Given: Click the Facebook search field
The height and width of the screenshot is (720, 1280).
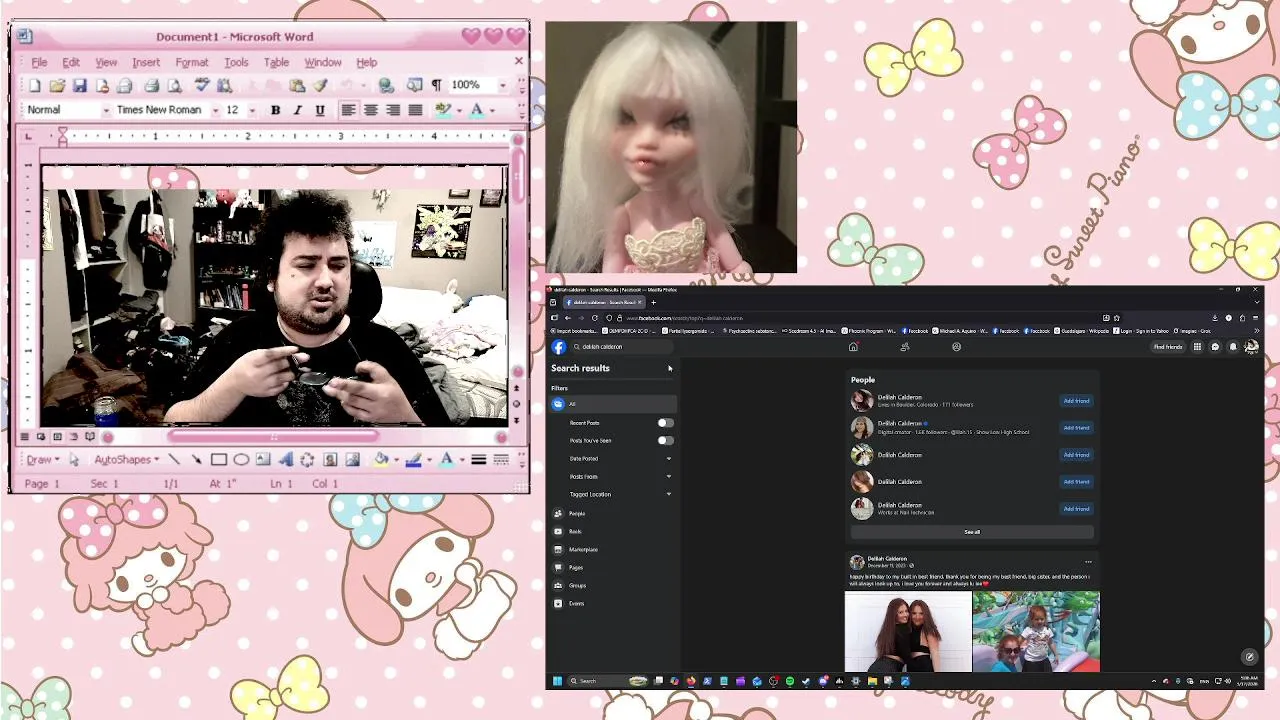Looking at the screenshot, I should click(x=620, y=347).
